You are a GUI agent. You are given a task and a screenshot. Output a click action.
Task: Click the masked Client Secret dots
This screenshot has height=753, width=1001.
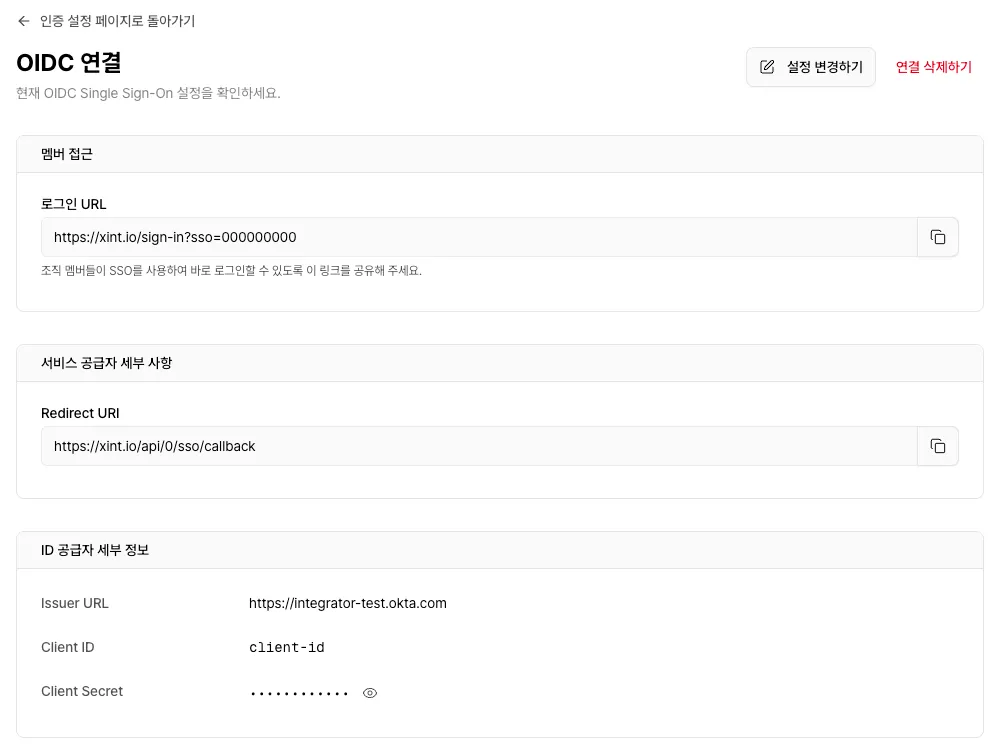(x=299, y=691)
